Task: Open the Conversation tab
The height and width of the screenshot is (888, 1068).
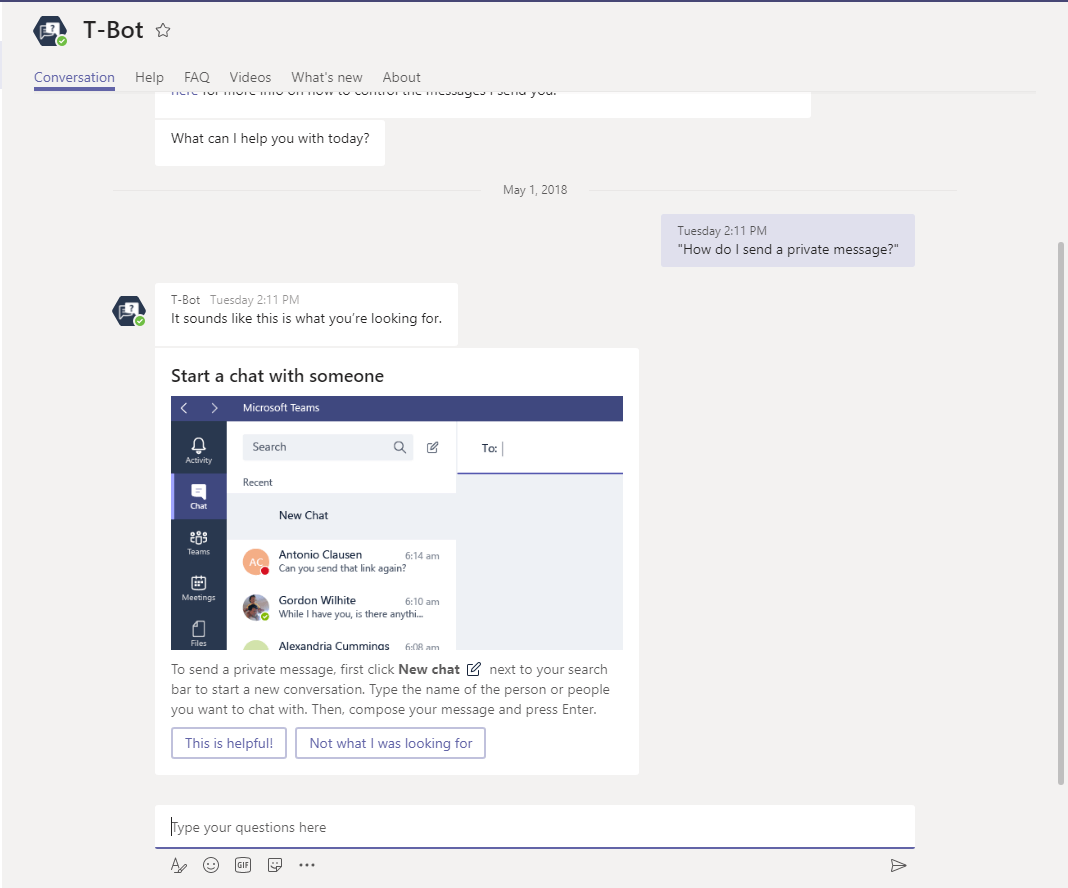Action: [74, 77]
